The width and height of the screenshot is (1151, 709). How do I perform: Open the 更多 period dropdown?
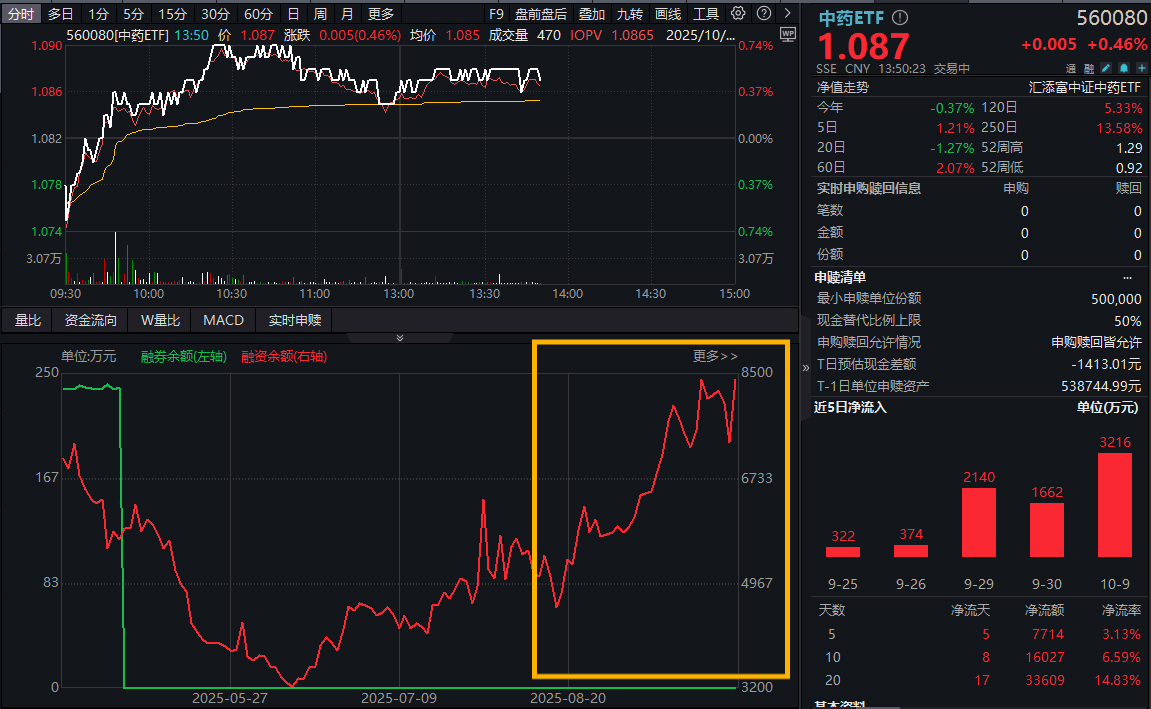coord(381,14)
